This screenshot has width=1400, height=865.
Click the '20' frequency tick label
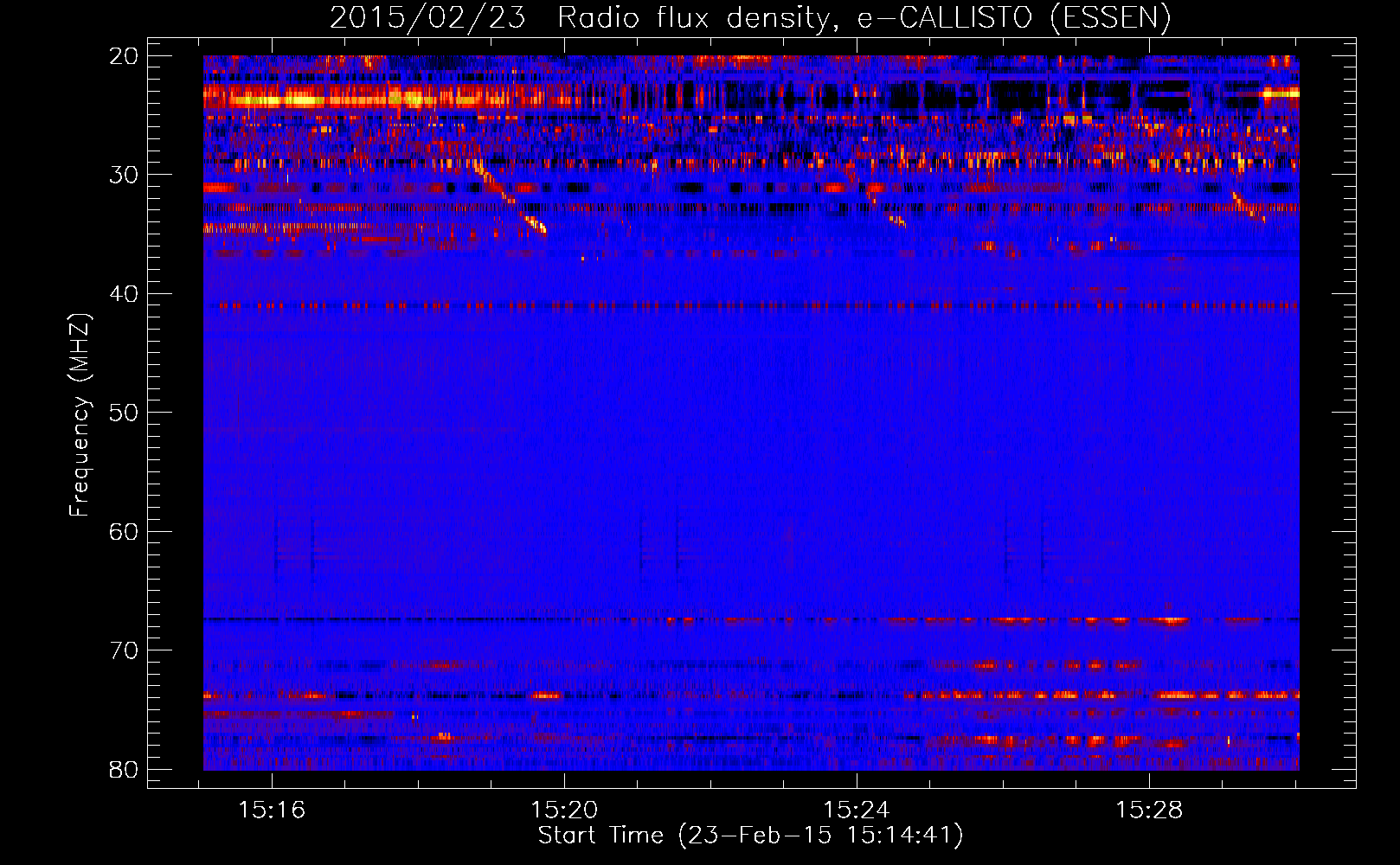coord(124,56)
